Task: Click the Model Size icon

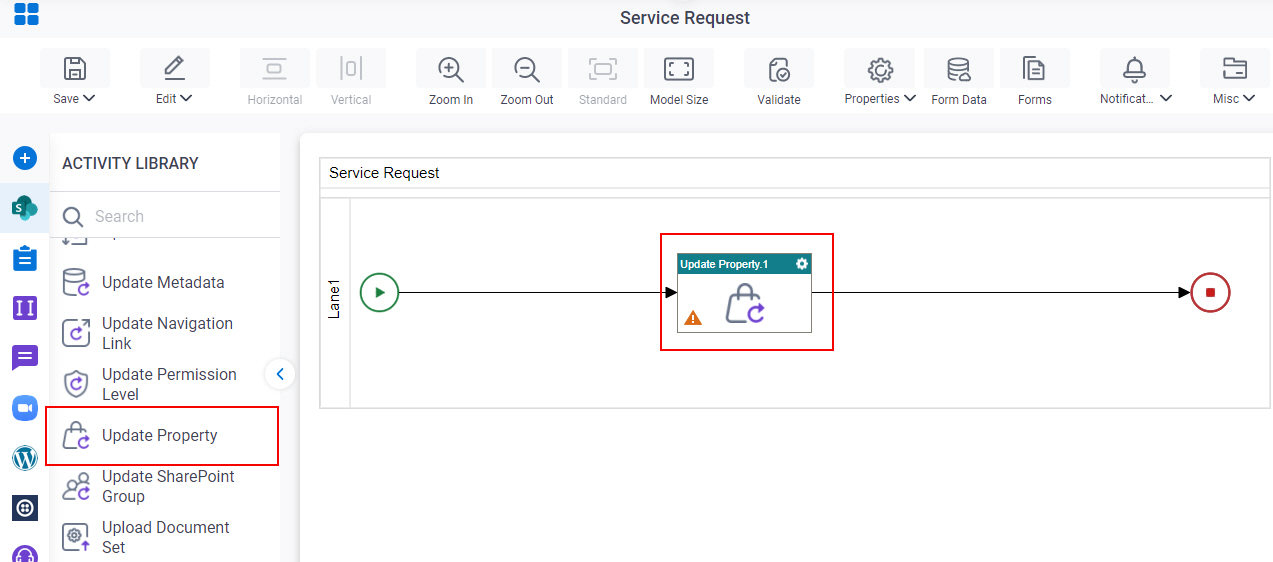Action: (679, 68)
